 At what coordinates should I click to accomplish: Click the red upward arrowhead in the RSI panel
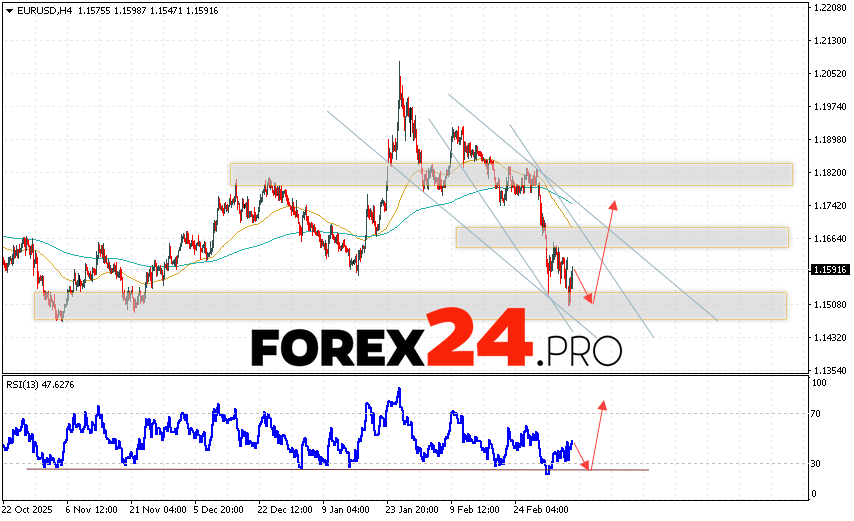click(602, 404)
